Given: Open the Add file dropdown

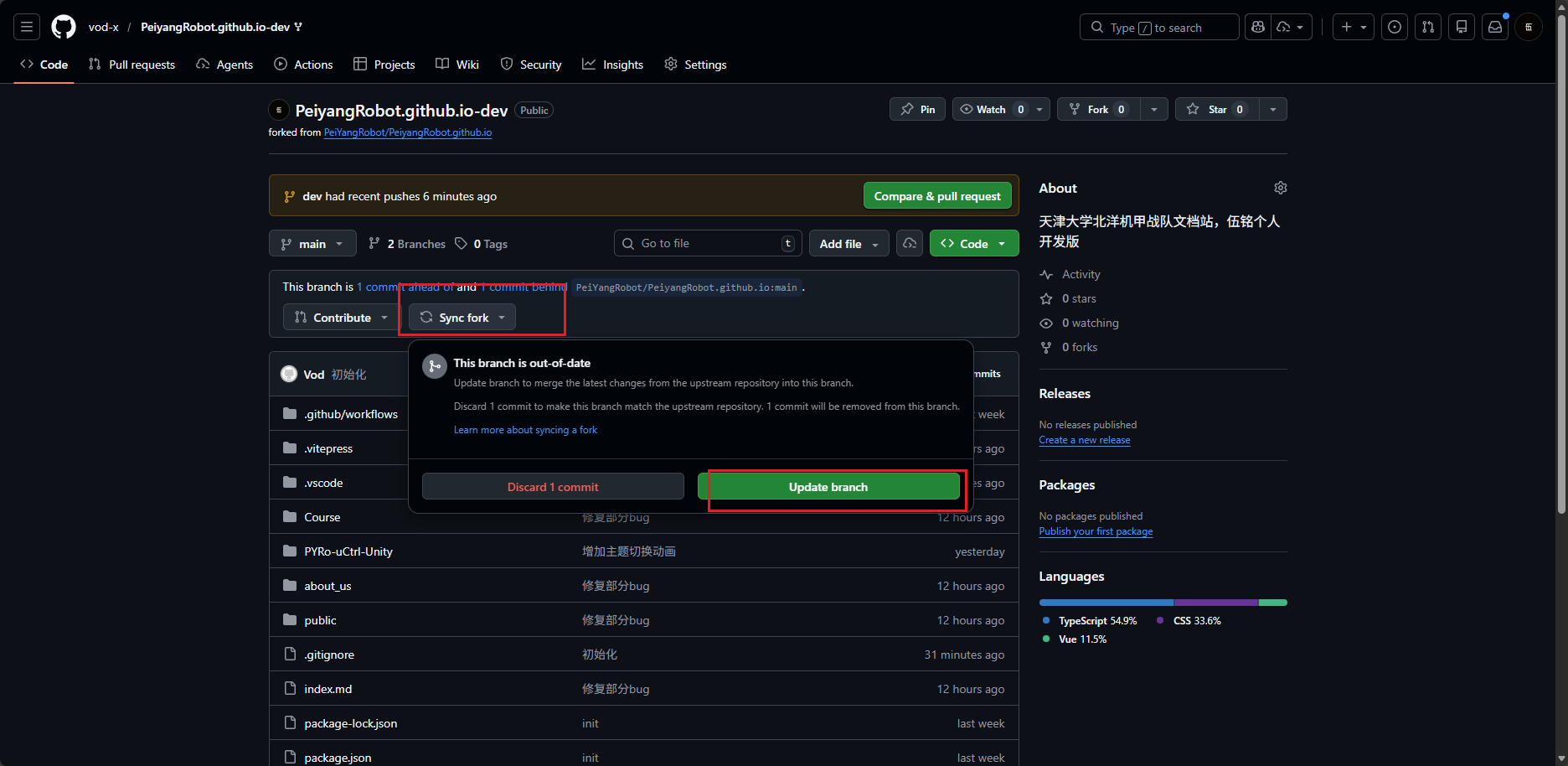Looking at the screenshot, I should pyautogui.click(x=849, y=243).
